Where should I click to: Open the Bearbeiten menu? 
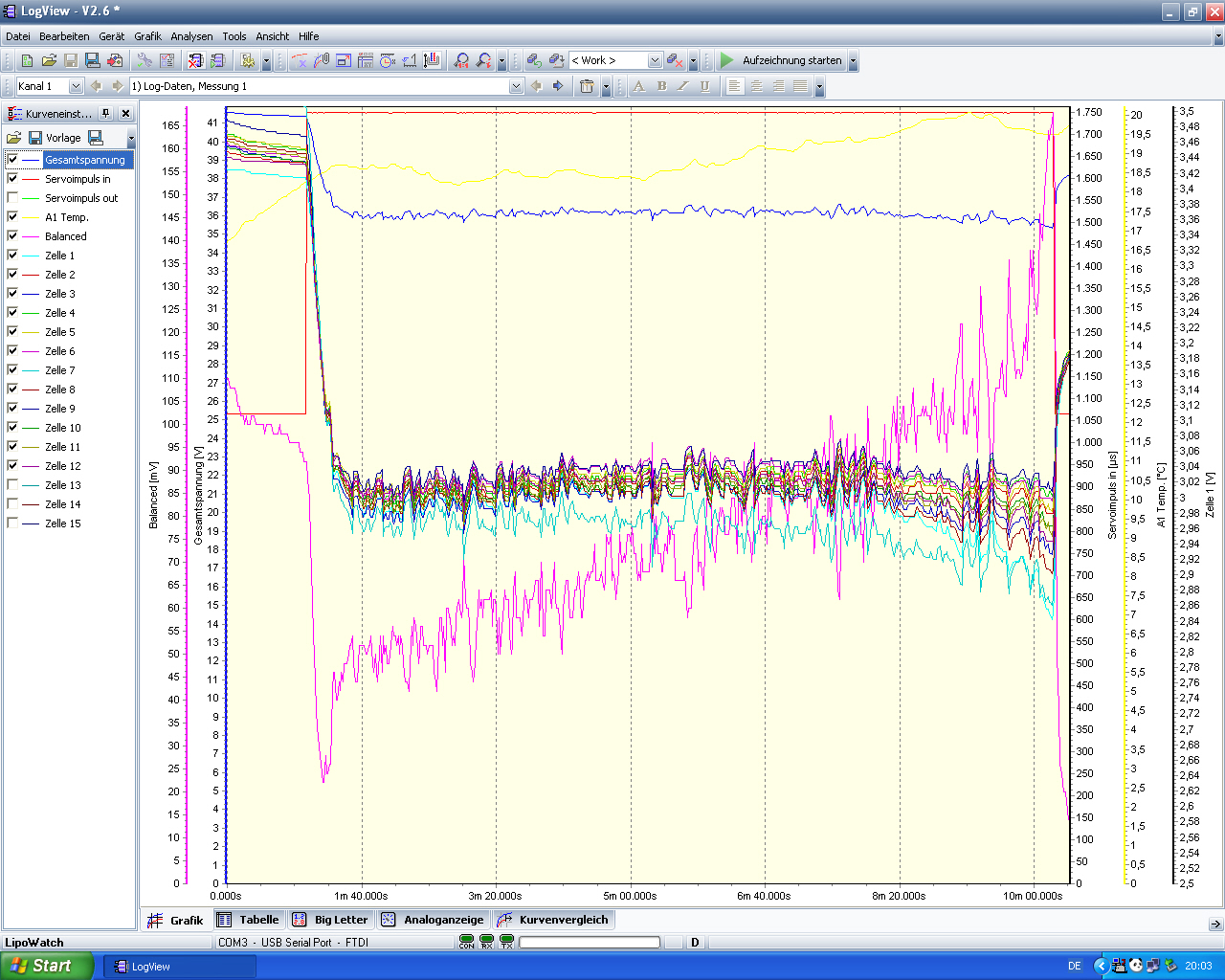[x=64, y=36]
